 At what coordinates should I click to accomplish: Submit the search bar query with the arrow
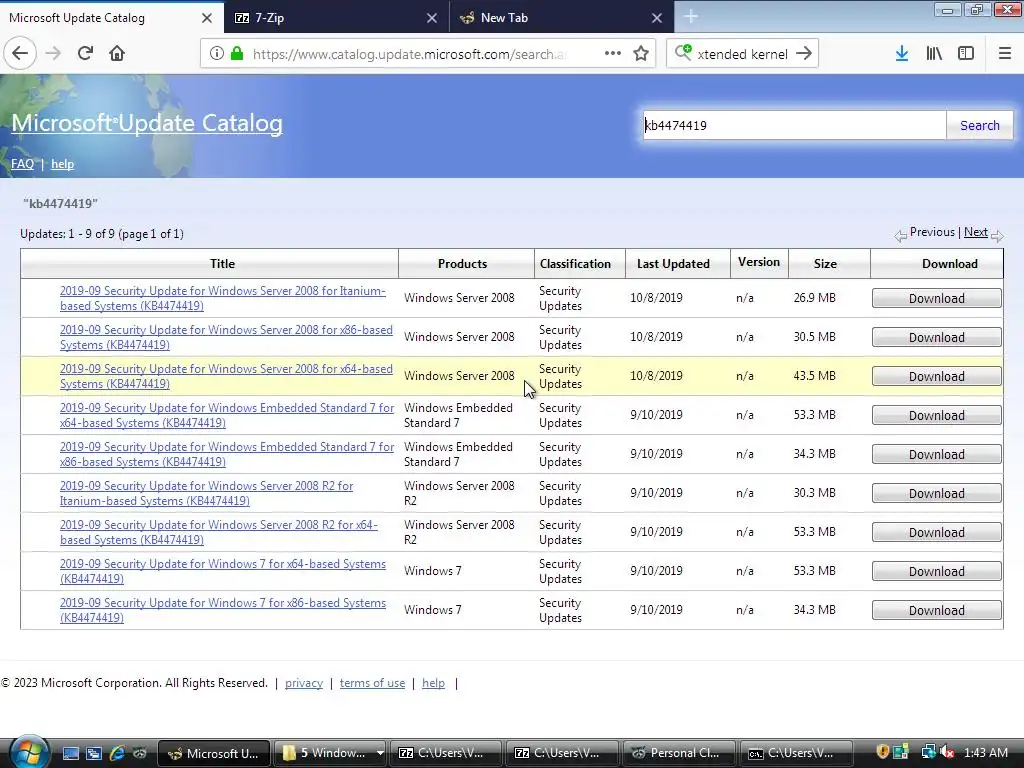click(x=804, y=54)
